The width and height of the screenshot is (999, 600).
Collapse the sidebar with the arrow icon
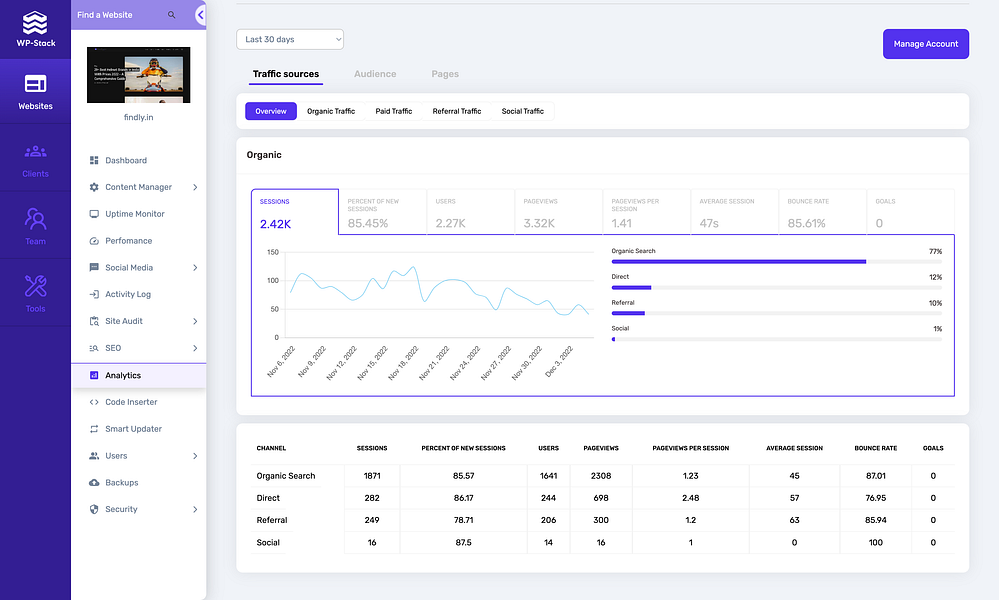[x=201, y=15]
